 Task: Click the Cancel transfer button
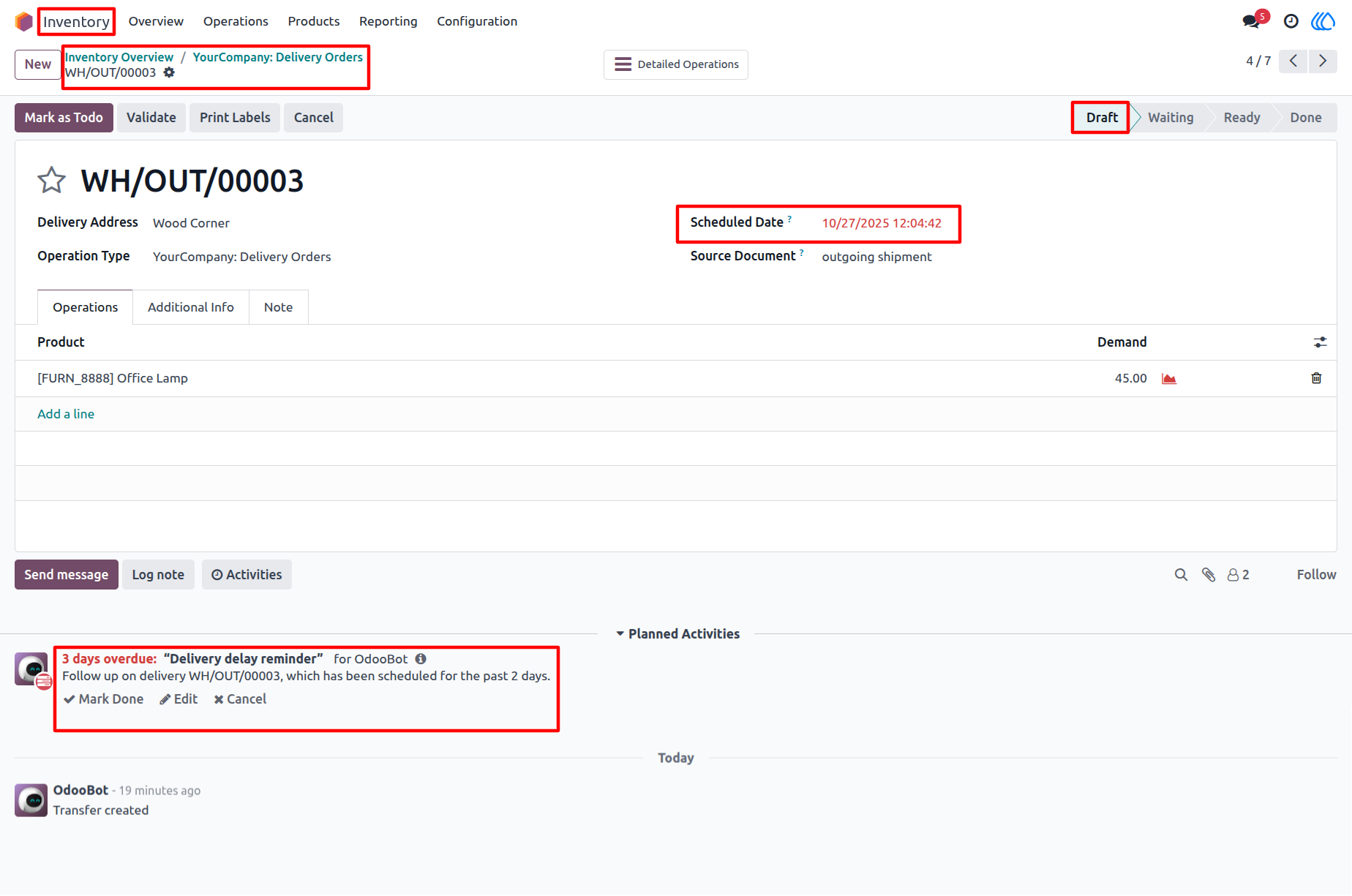313,118
